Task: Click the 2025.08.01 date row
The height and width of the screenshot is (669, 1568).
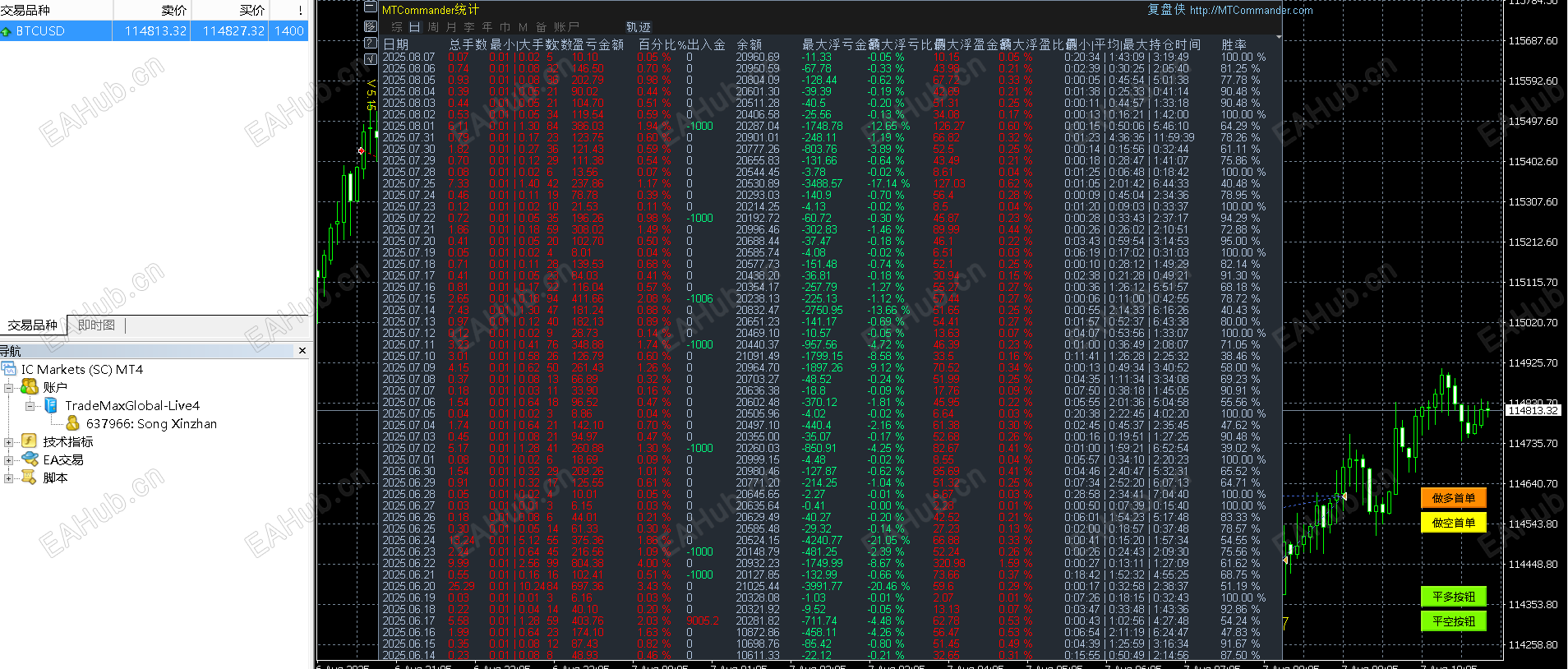Action: pyautogui.click(x=408, y=126)
